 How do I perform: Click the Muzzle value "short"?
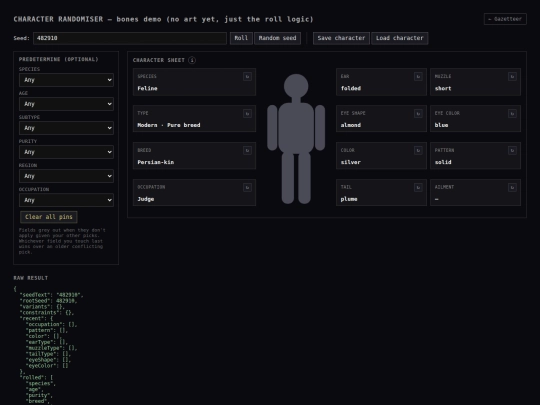[443, 89]
